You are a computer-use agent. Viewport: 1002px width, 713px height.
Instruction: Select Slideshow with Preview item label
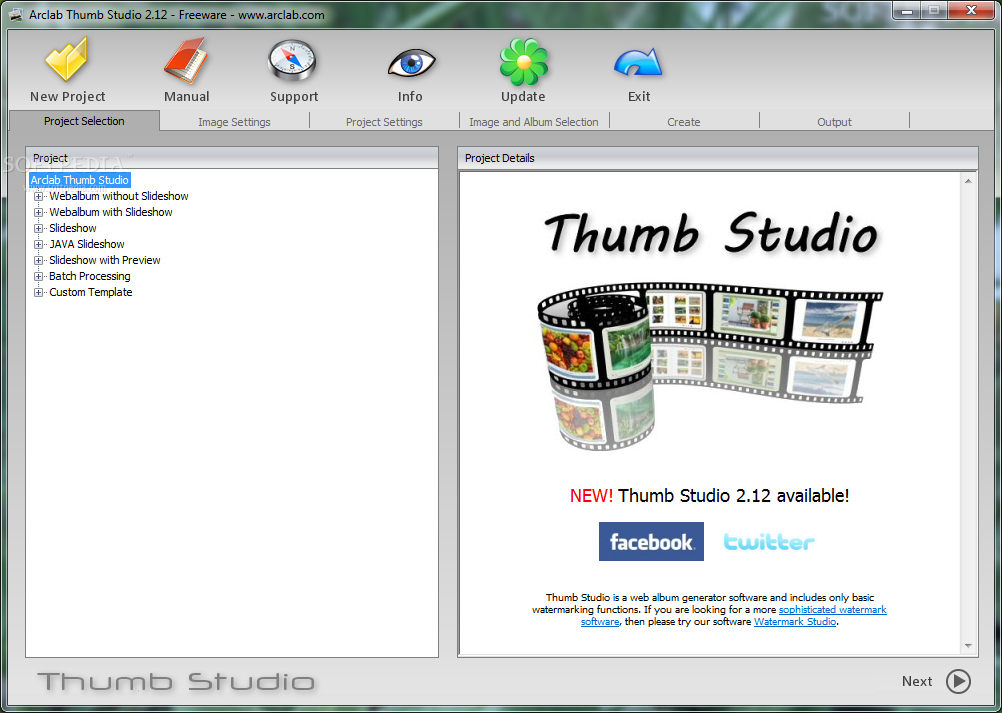[105, 260]
